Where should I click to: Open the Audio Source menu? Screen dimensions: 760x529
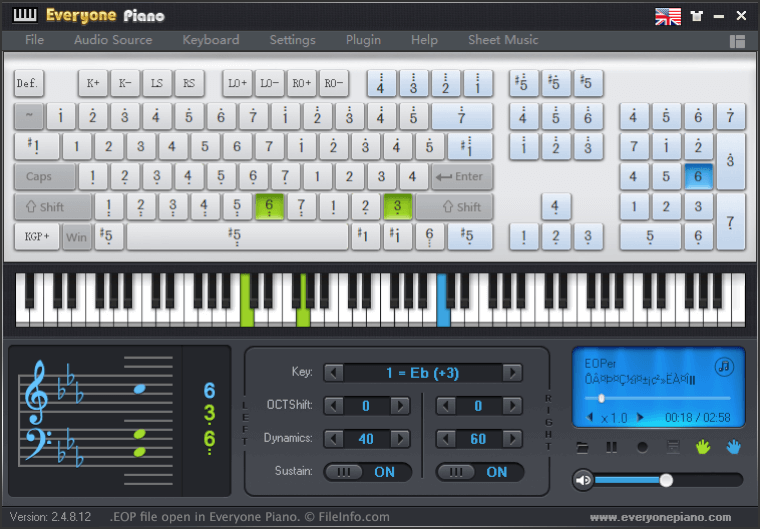[x=113, y=40]
